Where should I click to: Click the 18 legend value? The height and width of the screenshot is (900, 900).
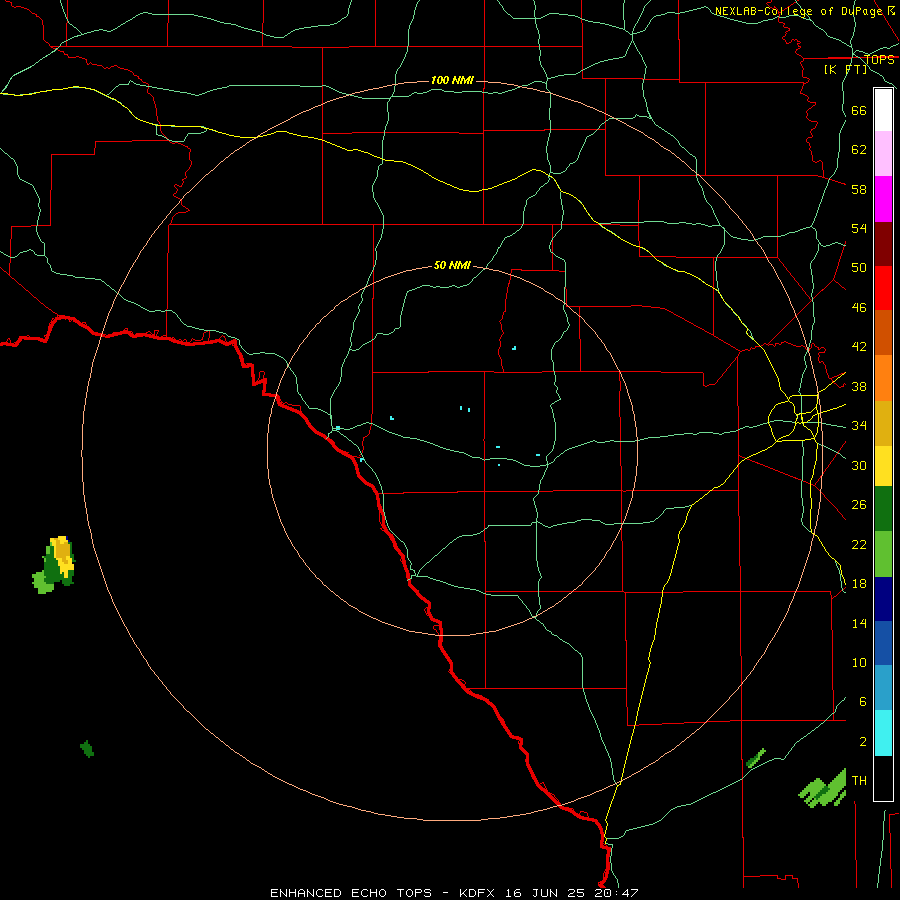859,584
